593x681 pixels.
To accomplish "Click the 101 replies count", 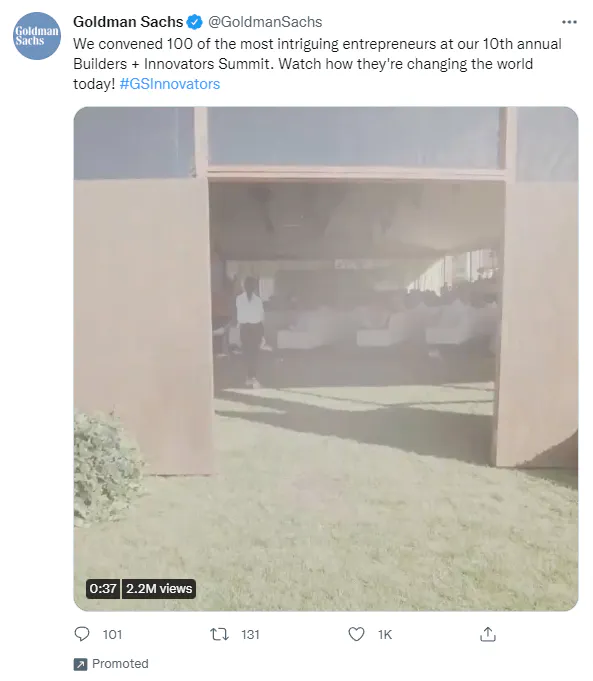I will pos(112,635).
